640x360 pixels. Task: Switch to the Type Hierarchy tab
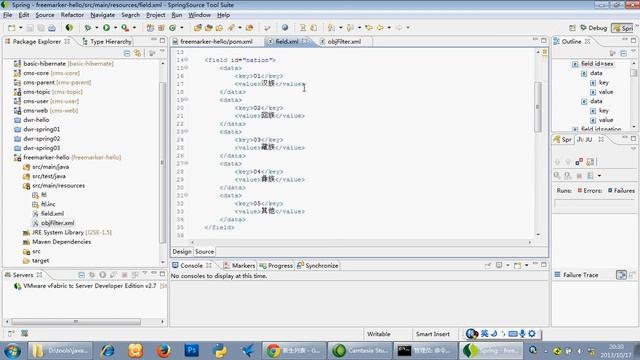107,42
